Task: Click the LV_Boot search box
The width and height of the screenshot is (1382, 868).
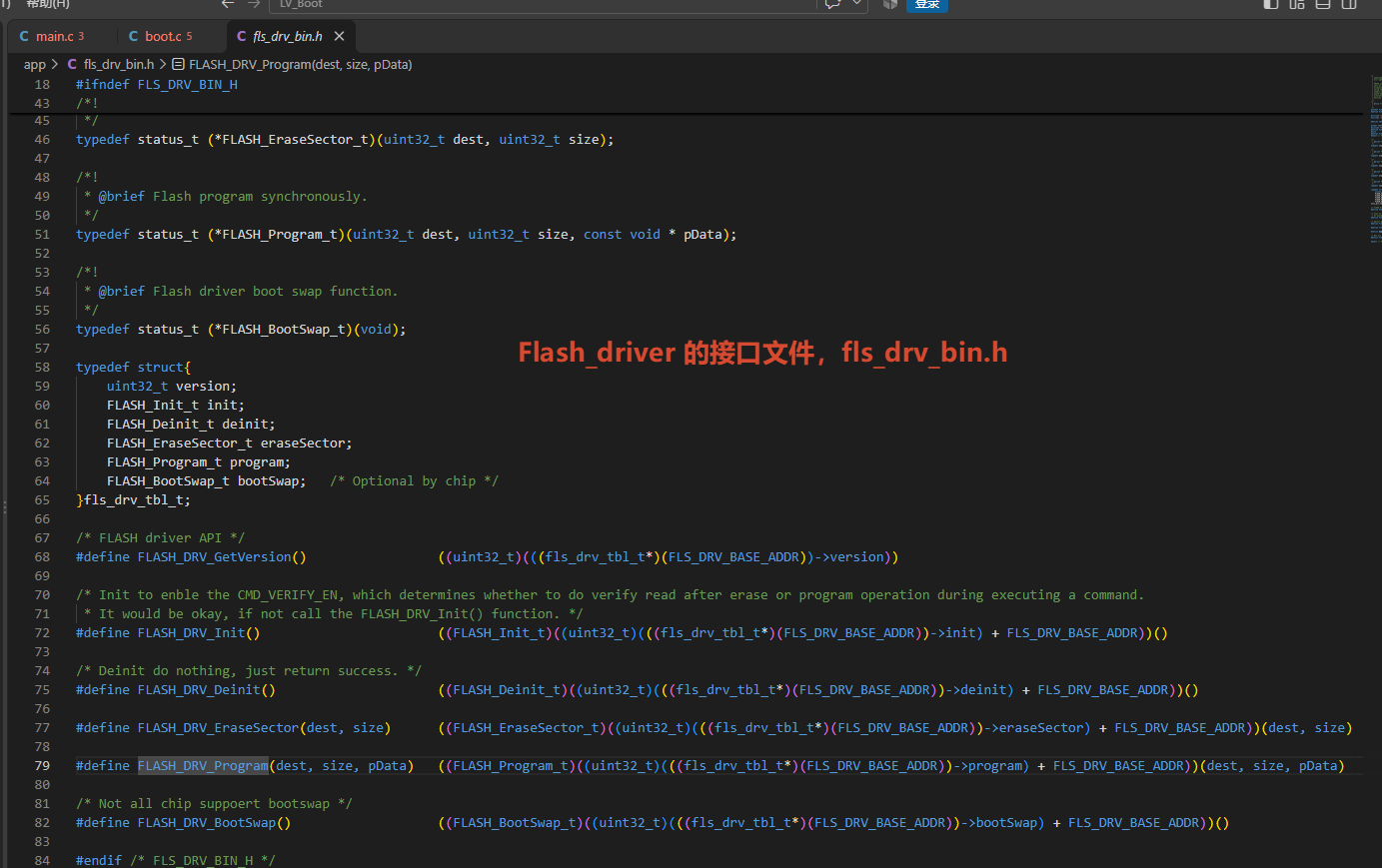Action: tap(543, 4)
